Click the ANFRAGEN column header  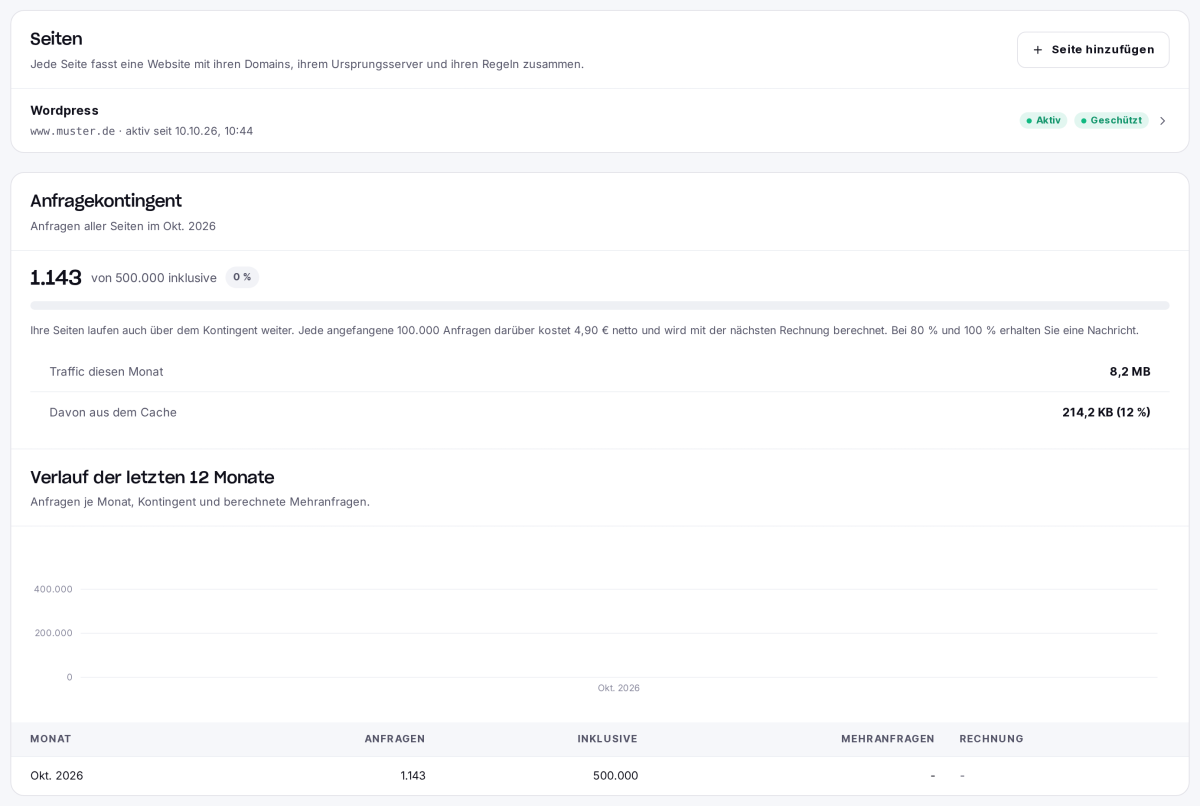pyautogui.click(x=395, y=739)
